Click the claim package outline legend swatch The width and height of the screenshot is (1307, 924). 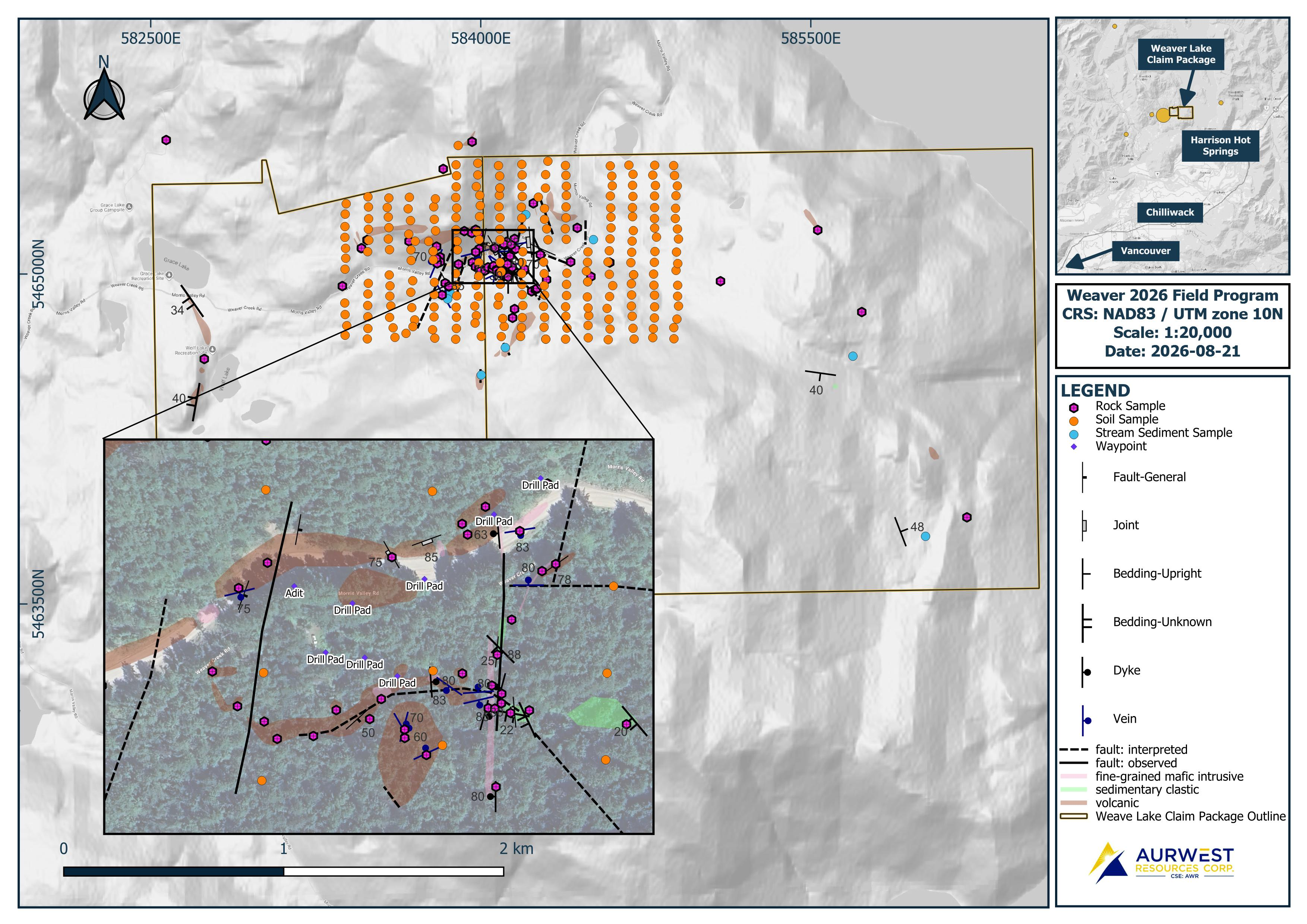pos(1074,817)
